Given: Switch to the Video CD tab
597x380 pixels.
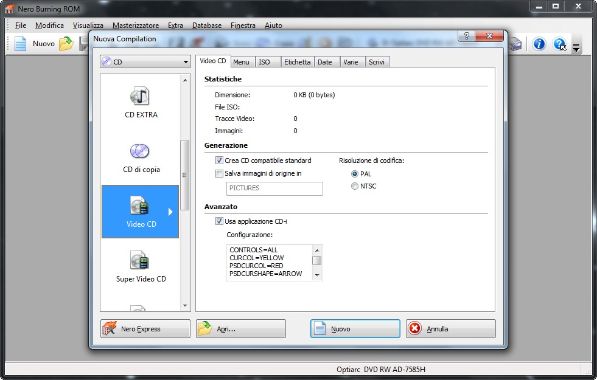Looking at the screenshot, I should pos(213,61).
